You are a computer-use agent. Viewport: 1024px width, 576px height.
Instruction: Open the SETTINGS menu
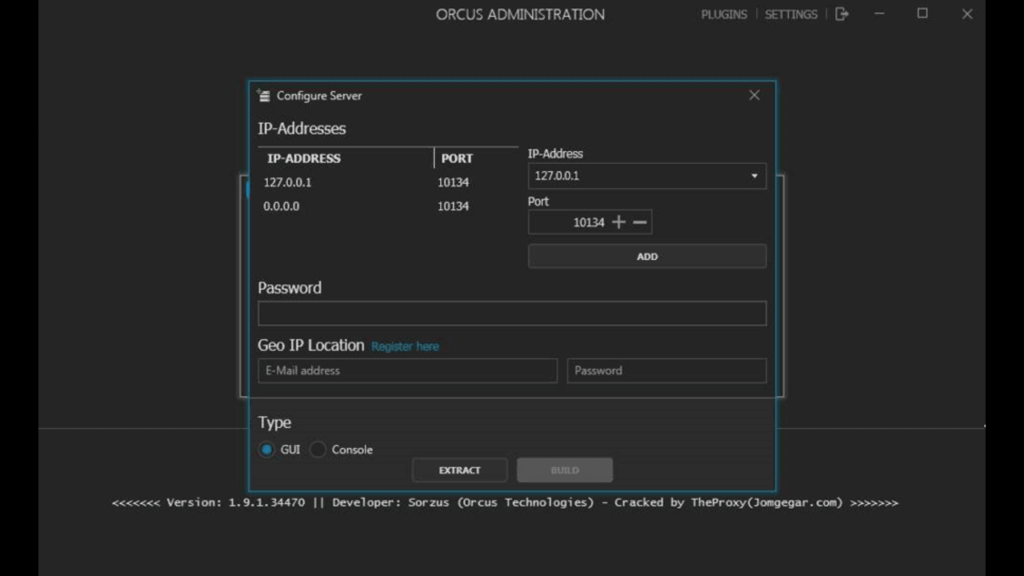tap(791, 14)
